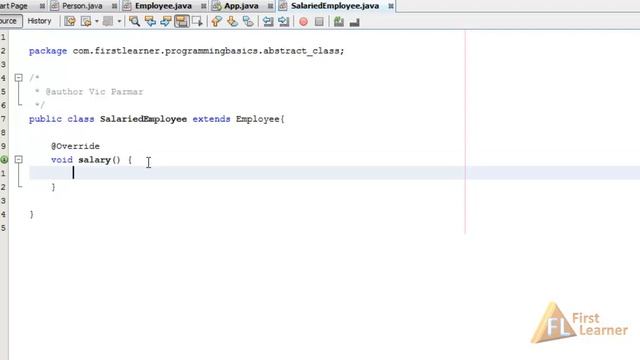The height and width of the screenshot is (360, 640).
Task: Click Find Selection magnifier icon
Action: pyautogui.click(x=134, y=21)
